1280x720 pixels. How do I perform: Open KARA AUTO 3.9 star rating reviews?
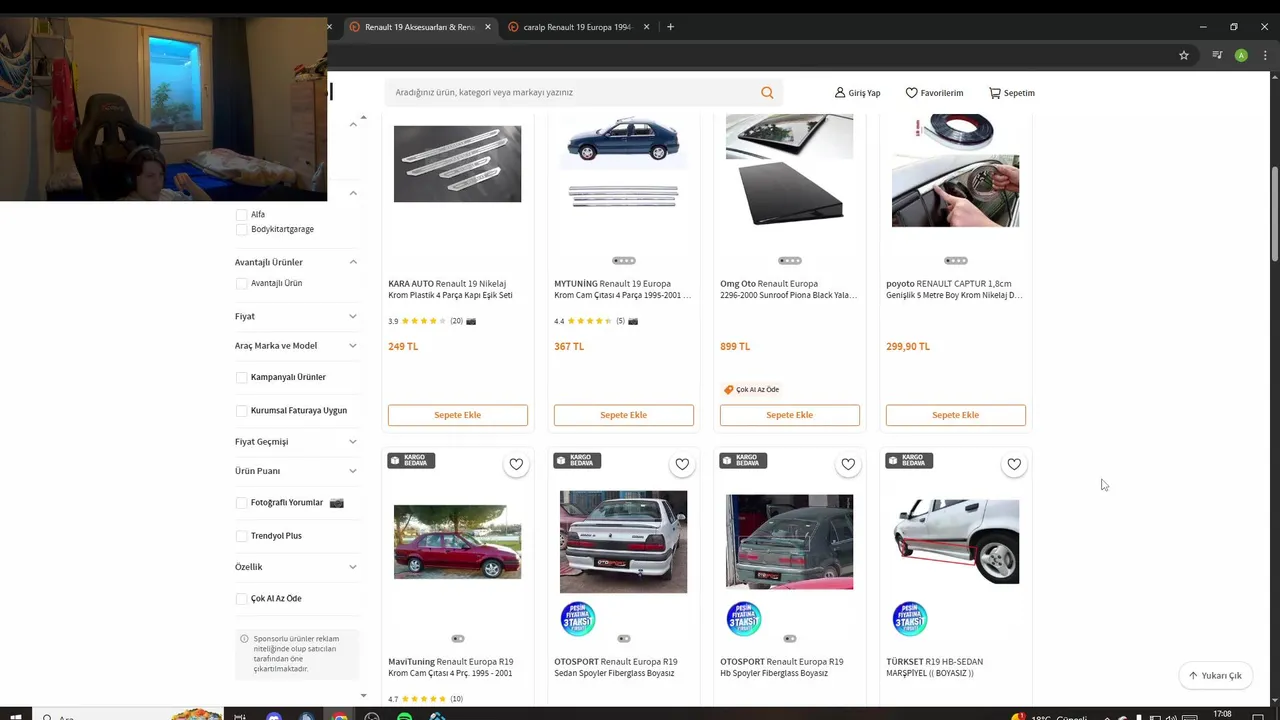pyautogui.click(x=432, y=321)
